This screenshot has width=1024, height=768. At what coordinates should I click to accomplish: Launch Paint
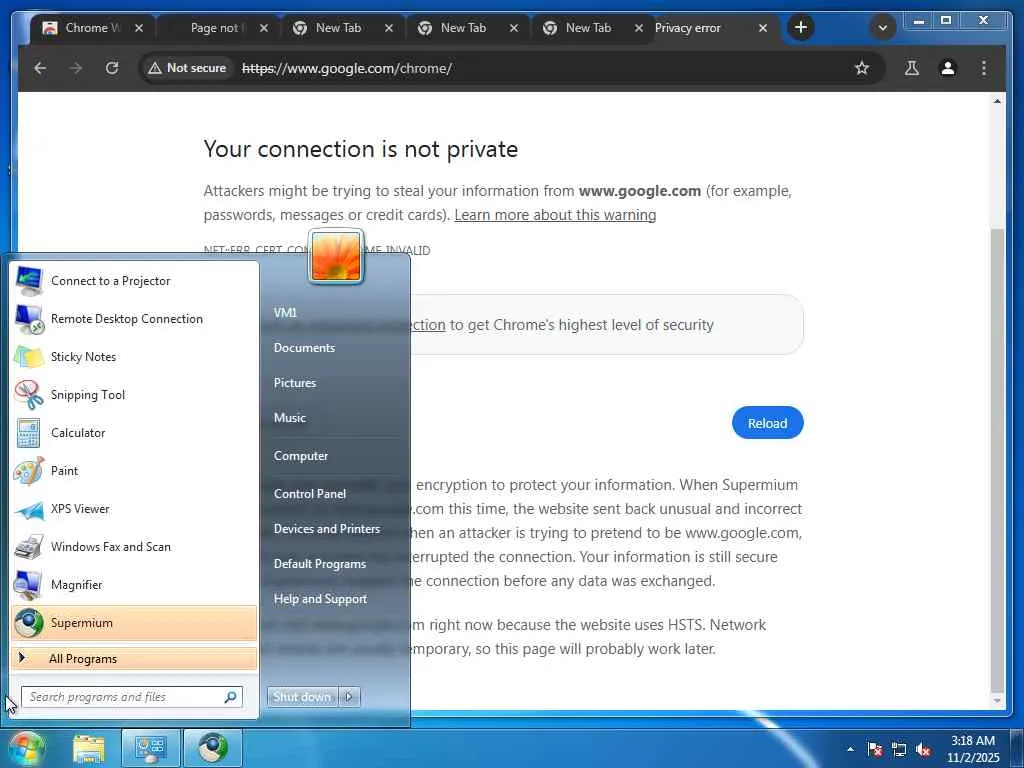[x=135, y=470]
